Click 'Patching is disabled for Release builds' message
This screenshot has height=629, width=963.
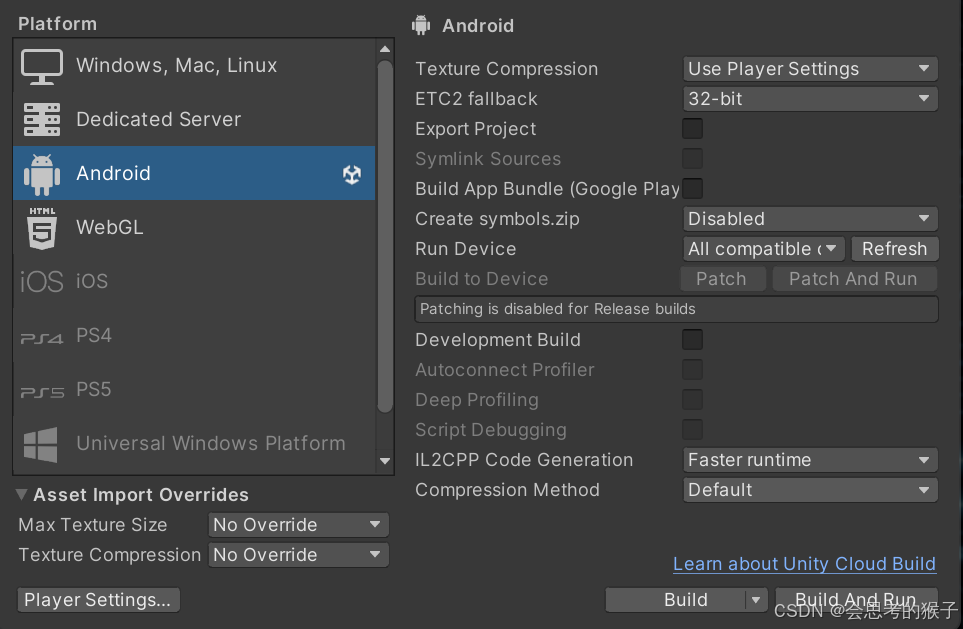676,309
